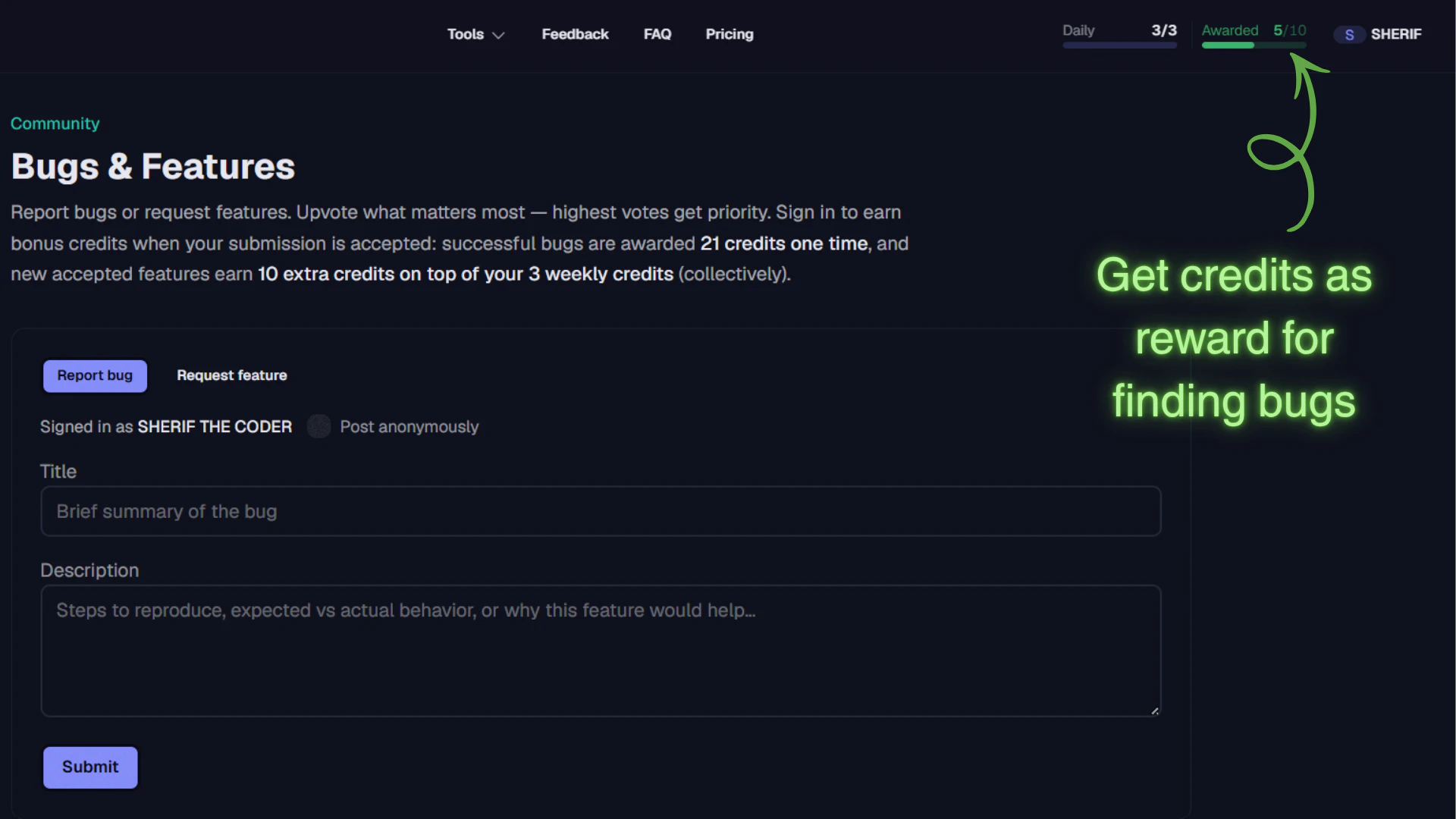Click the Description field label

point(89,570)
